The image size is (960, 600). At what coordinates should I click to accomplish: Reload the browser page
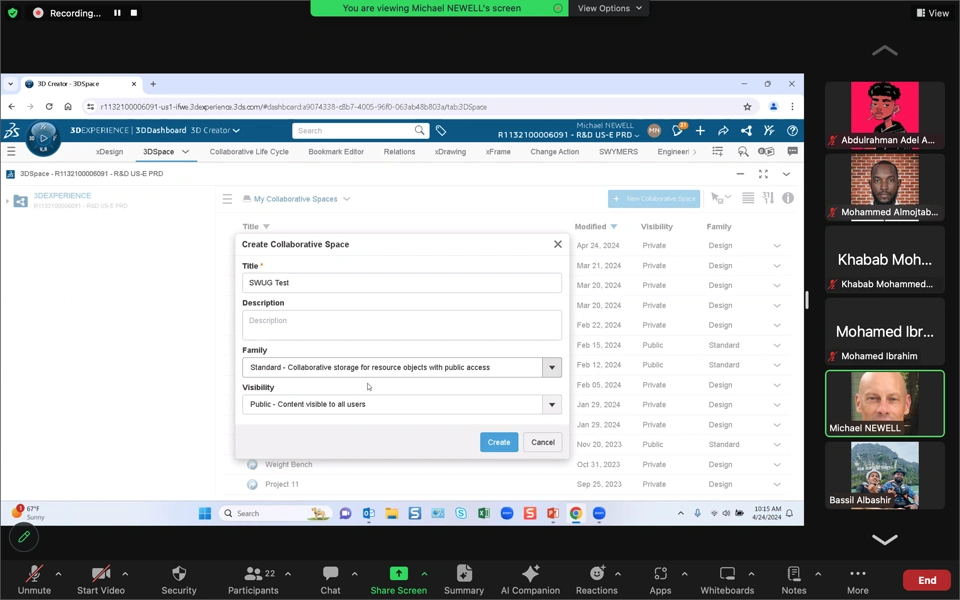pyautogui.click(x=49, y=107)
